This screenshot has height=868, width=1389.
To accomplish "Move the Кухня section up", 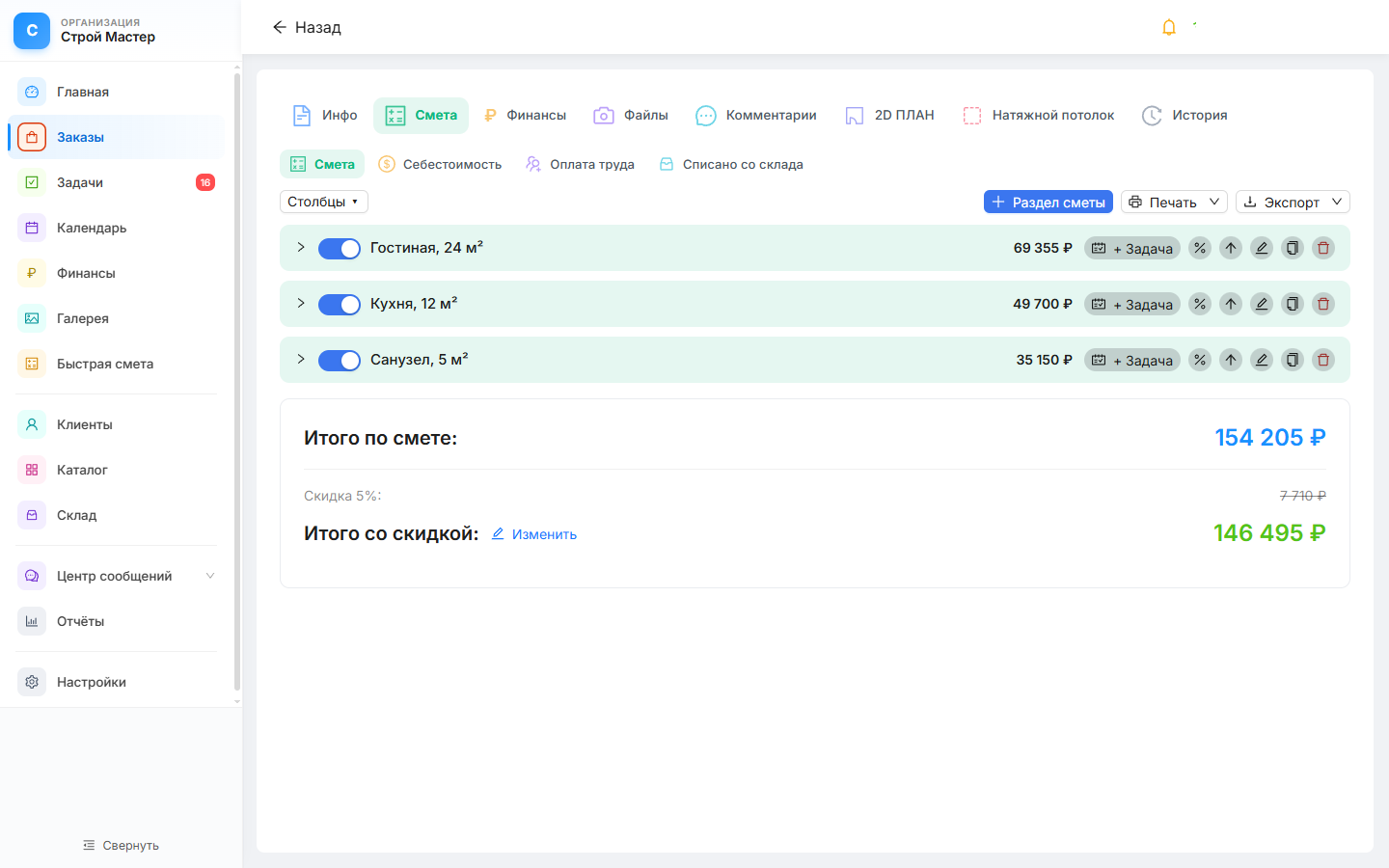I will [1231, 304].
